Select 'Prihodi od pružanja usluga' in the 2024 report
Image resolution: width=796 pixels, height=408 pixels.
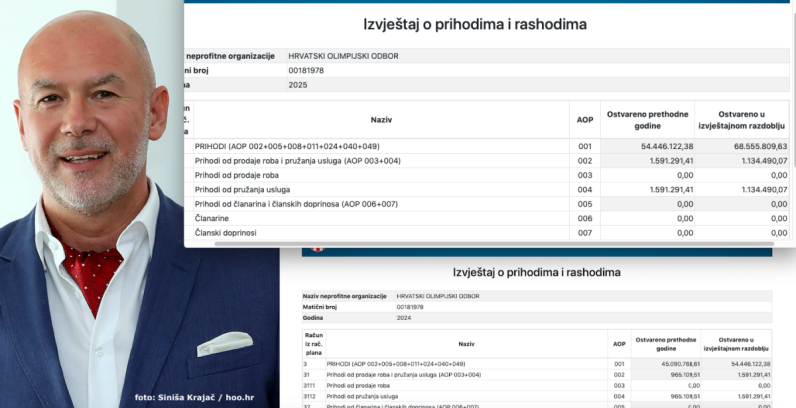[362, 396]
